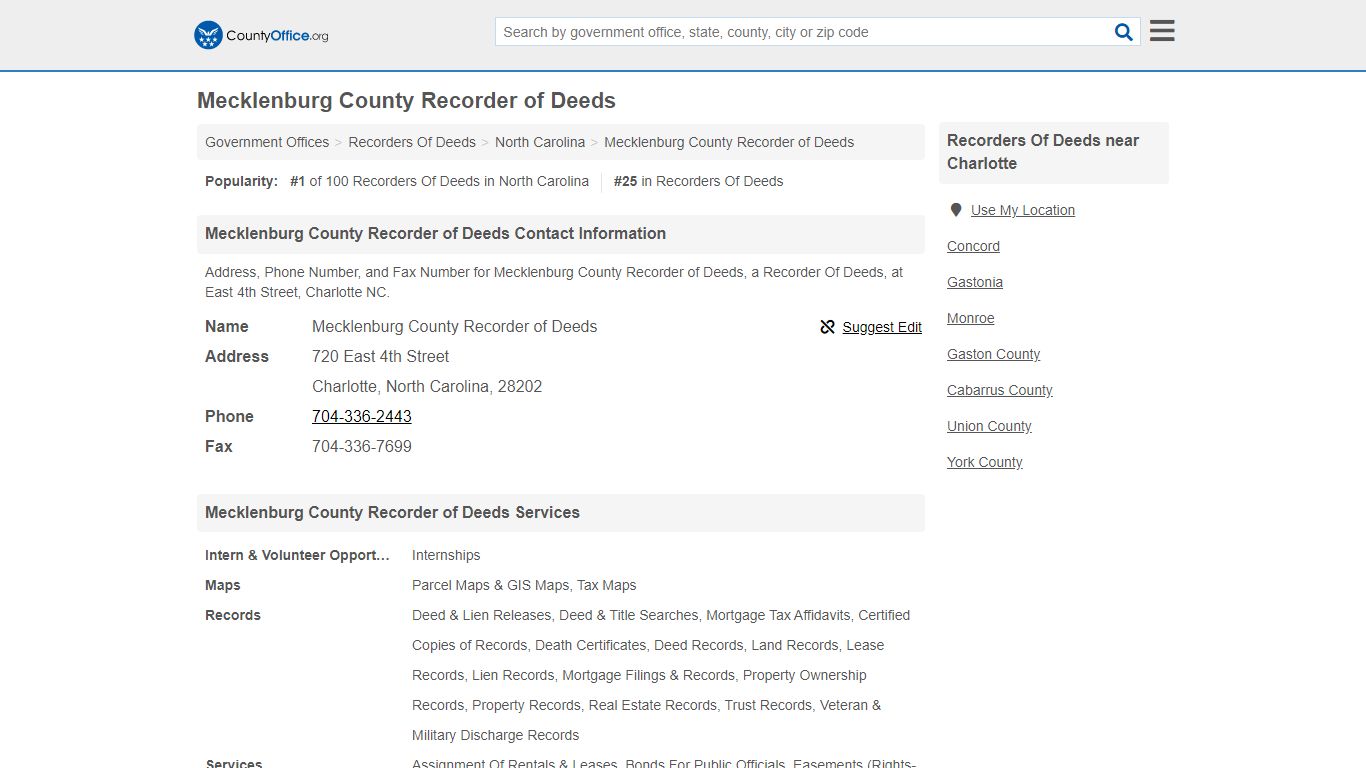Open the CountyOffice.org home logo
The width and height of the screenshot is (1366, 768).
[x=260, y=35]
